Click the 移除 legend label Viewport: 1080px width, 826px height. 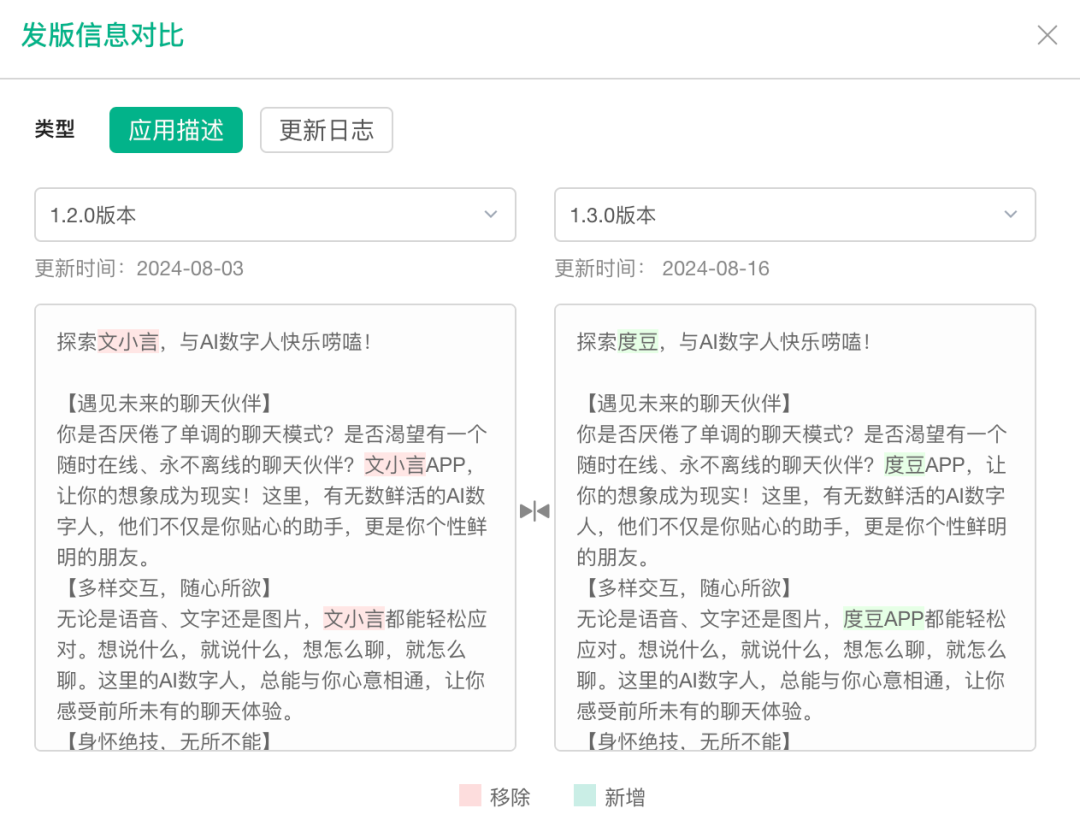click(x=510, y=797)
